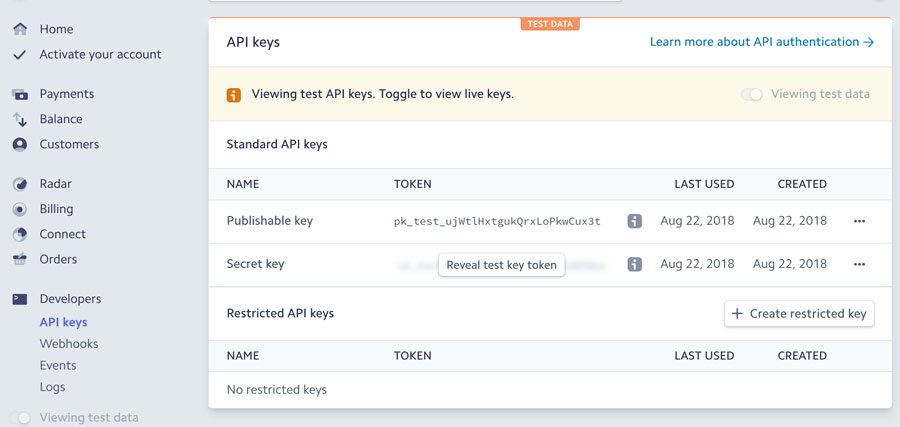Click the Connect globe icon
The height and width of the screenshot is (427, 900).
pos(20,234)
